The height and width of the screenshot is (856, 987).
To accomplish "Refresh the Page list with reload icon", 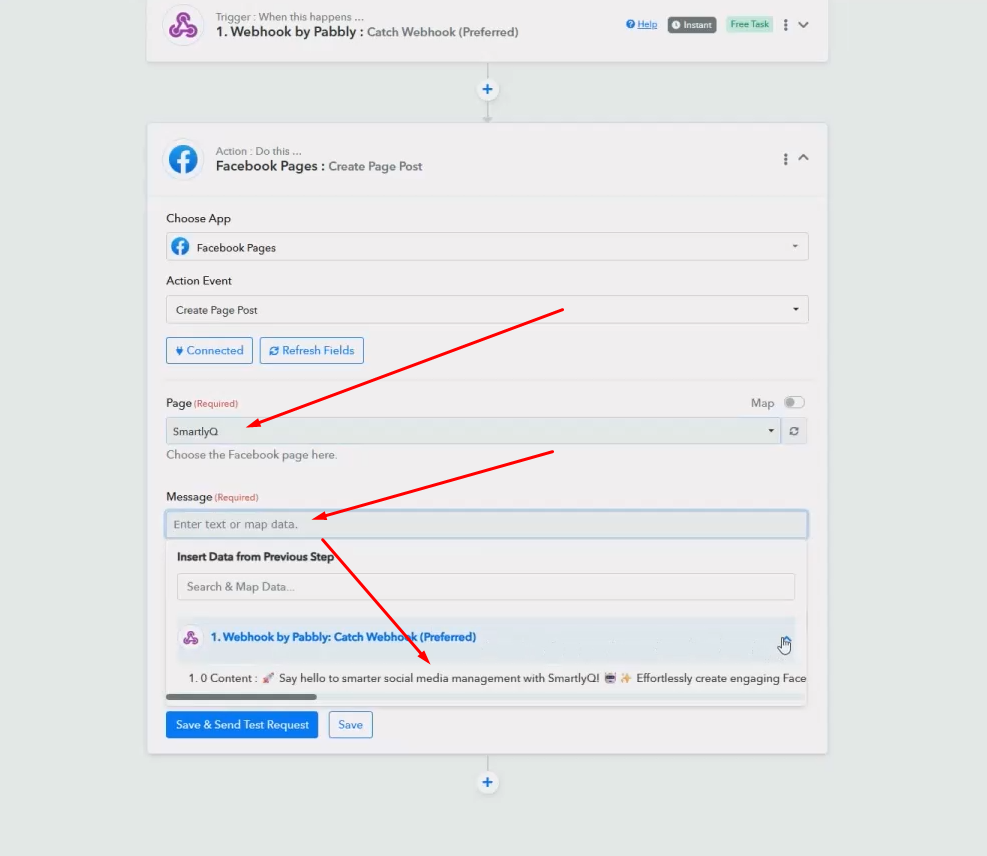I will (794, 431).
